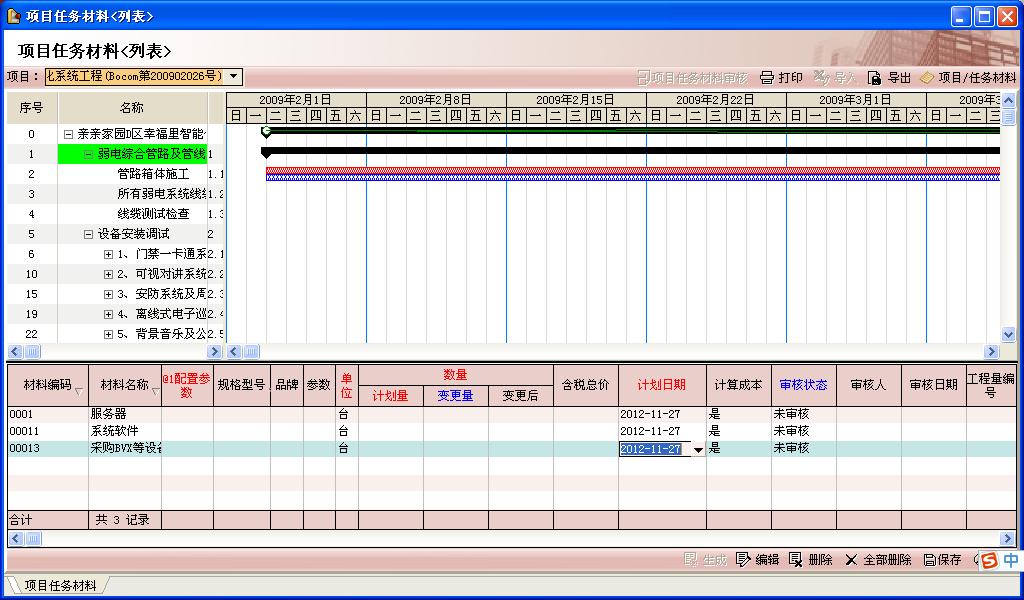Click the 材料名称 column header

124,385
